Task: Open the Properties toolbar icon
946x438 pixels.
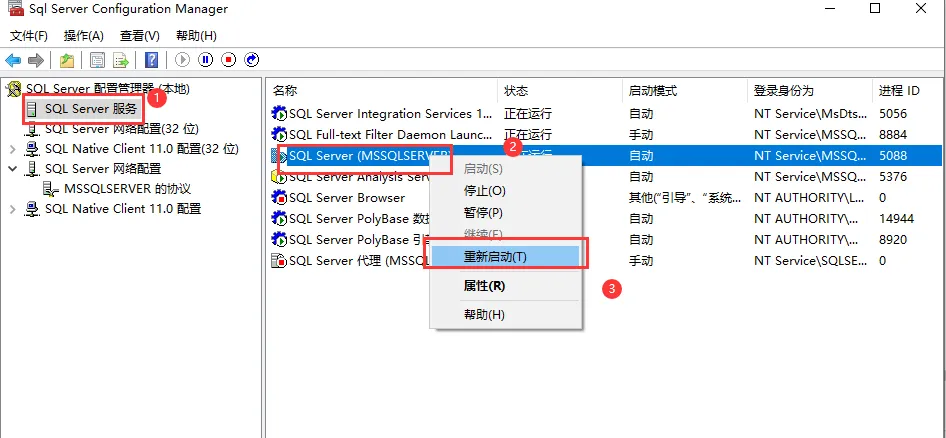Action: (x=97, y=60)
